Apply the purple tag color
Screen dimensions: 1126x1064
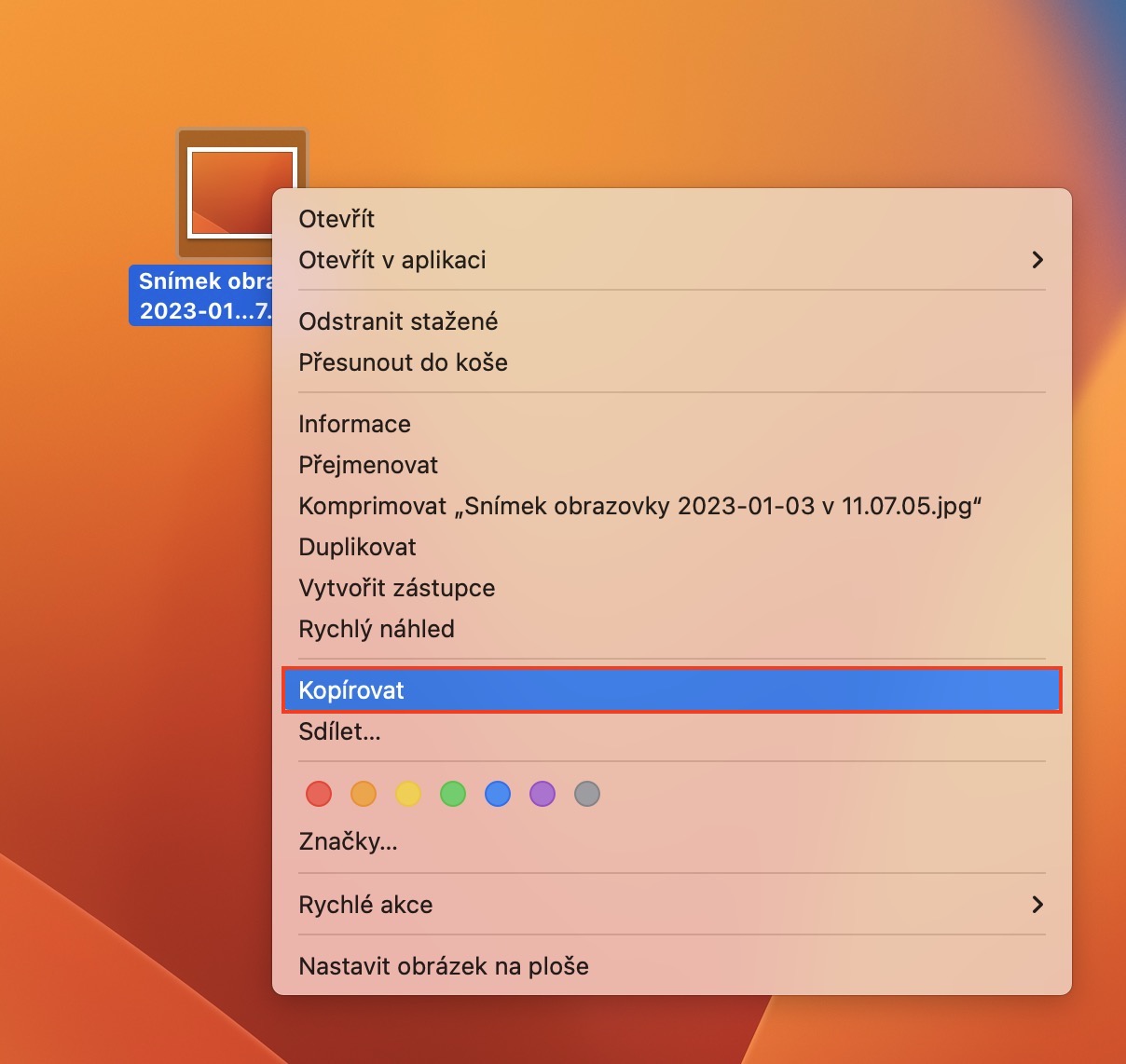click(x=542, y=794)
